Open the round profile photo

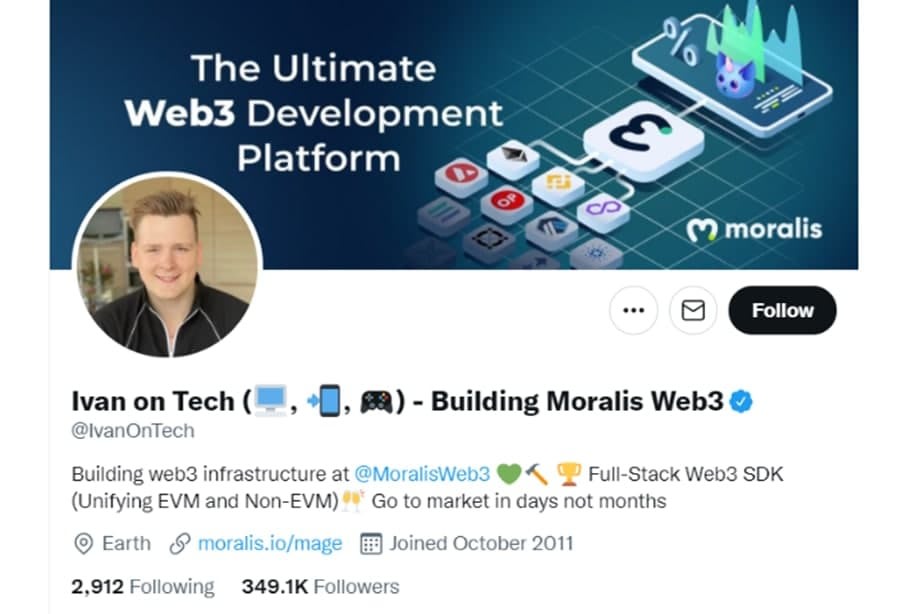point(168,265)
